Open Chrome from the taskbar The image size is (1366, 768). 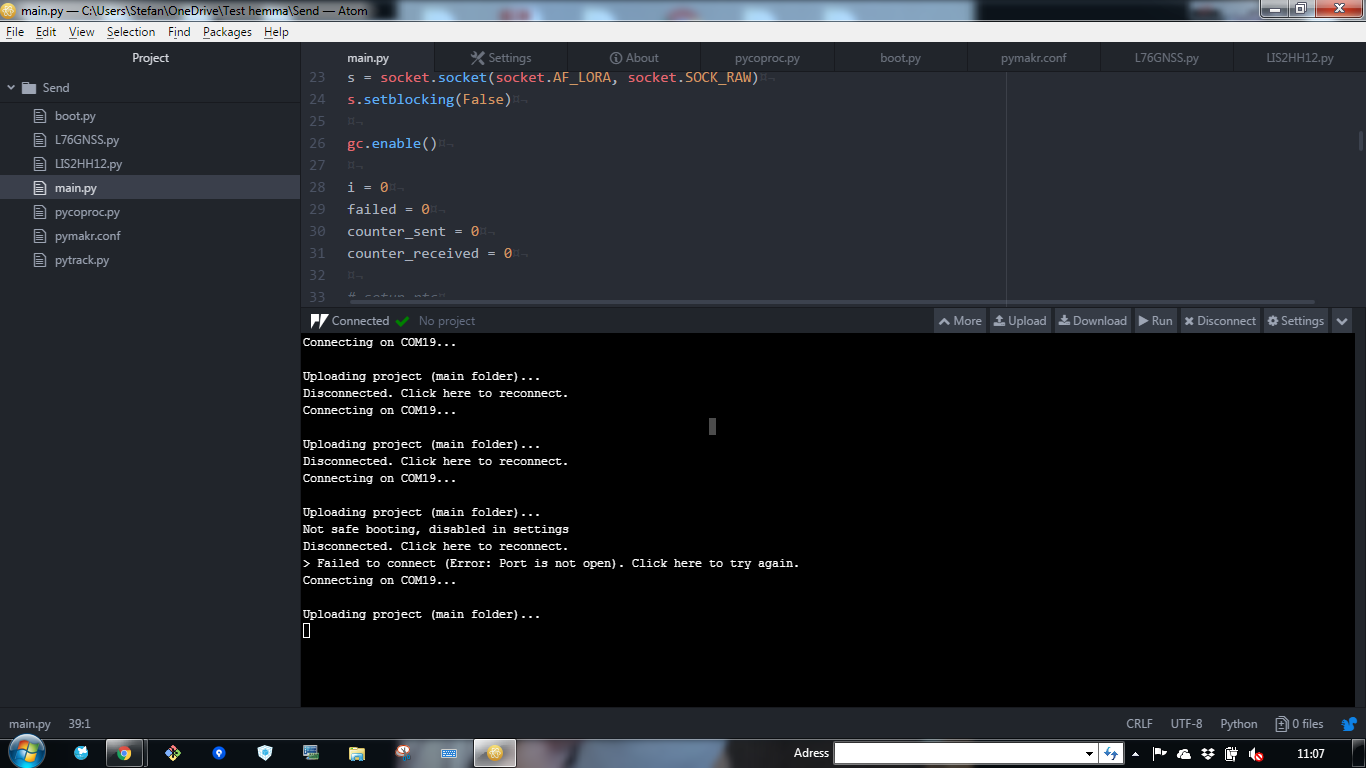coord(124,753)
